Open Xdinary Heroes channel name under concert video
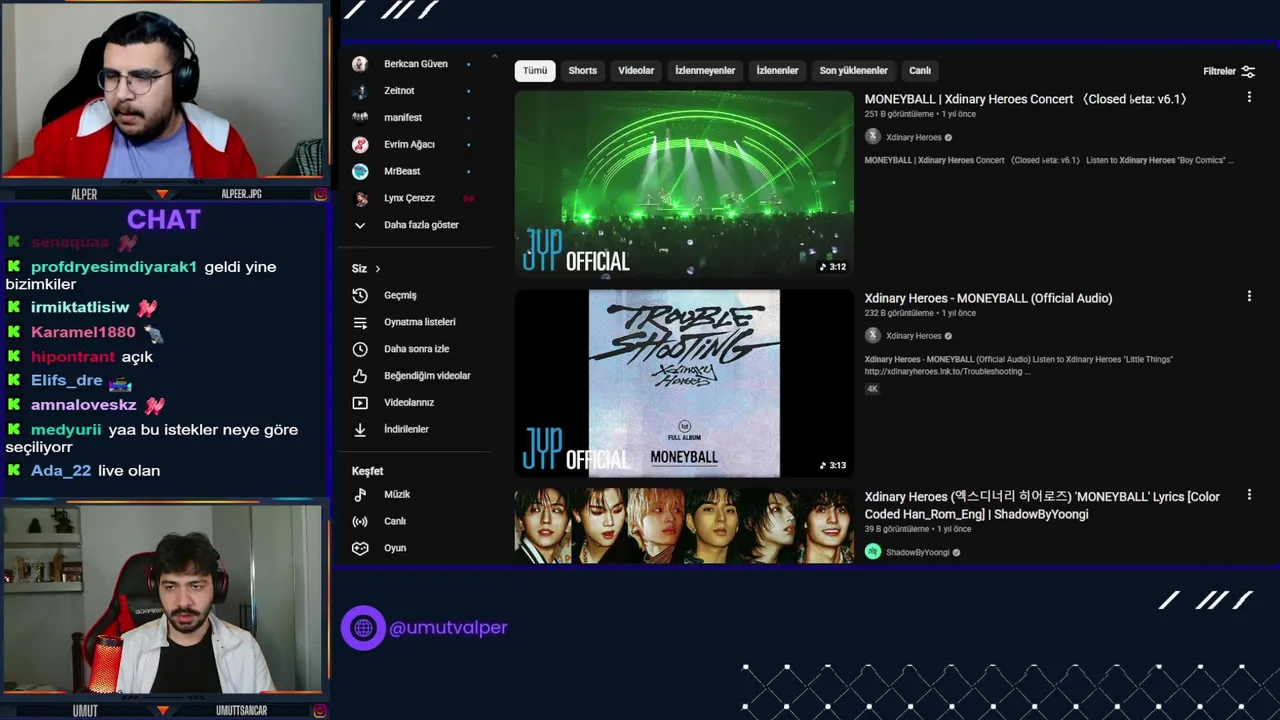 (914, 138)
